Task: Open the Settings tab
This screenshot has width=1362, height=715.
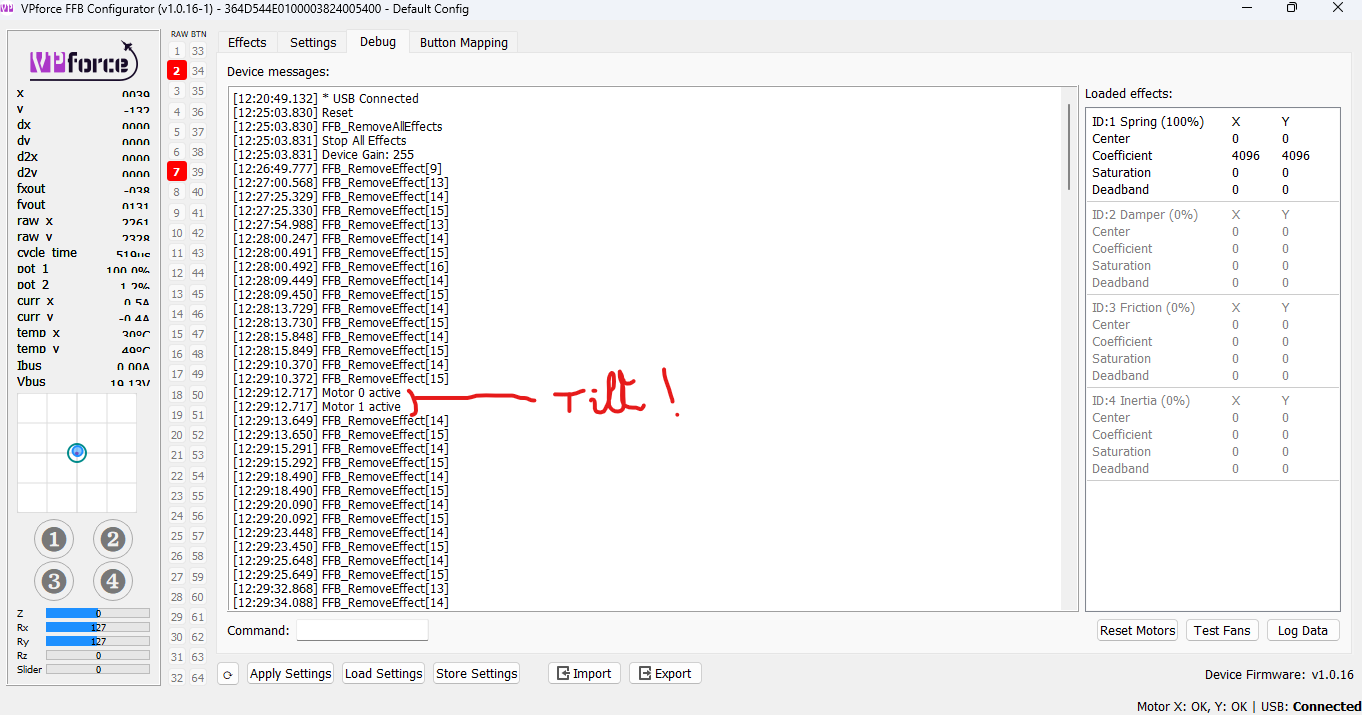Action: (313, 42)
